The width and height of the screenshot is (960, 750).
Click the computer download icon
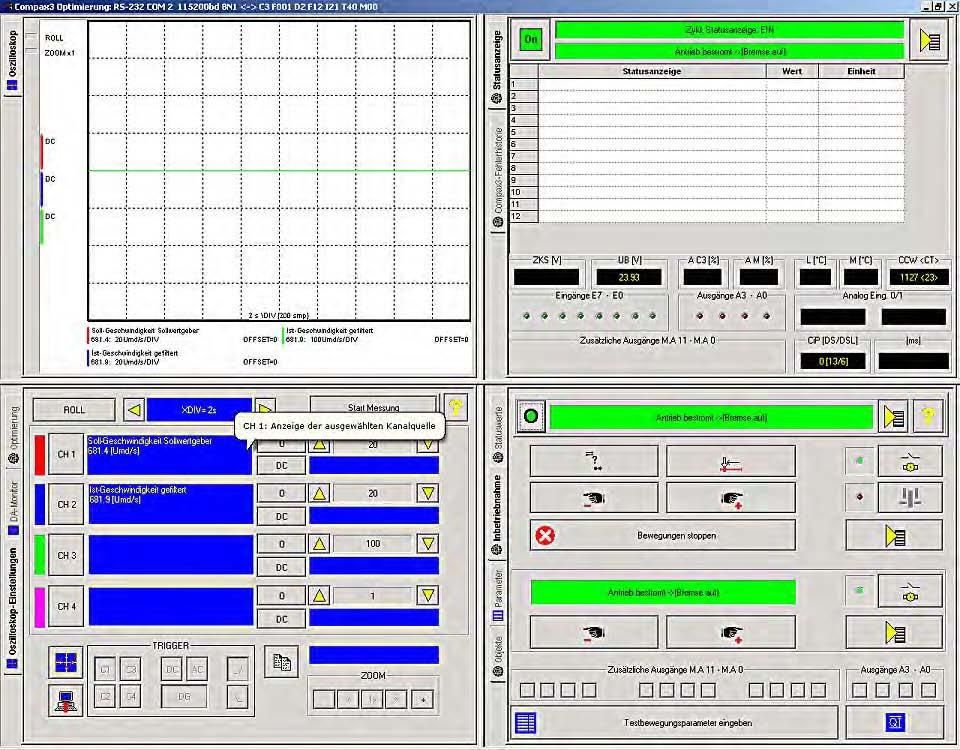point(66,699)
